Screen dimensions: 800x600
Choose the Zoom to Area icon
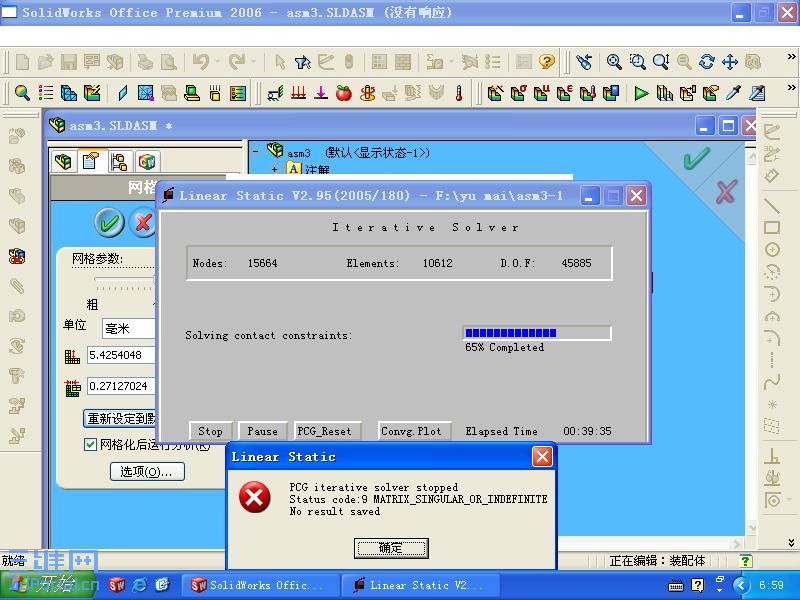[x=637, y=62]
